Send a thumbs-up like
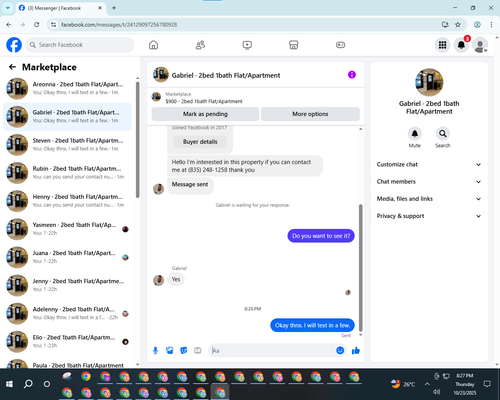Screen dimensions: 500x400 (356, 350)
